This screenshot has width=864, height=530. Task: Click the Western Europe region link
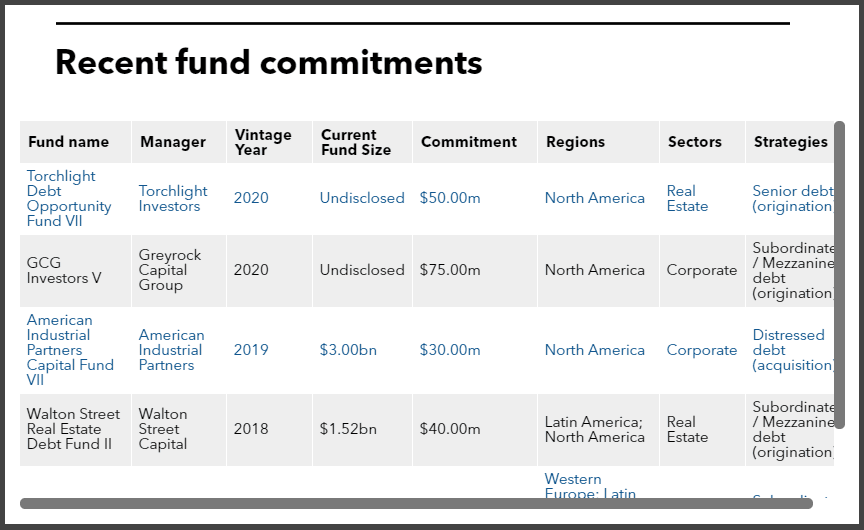(x=590, y=486)
